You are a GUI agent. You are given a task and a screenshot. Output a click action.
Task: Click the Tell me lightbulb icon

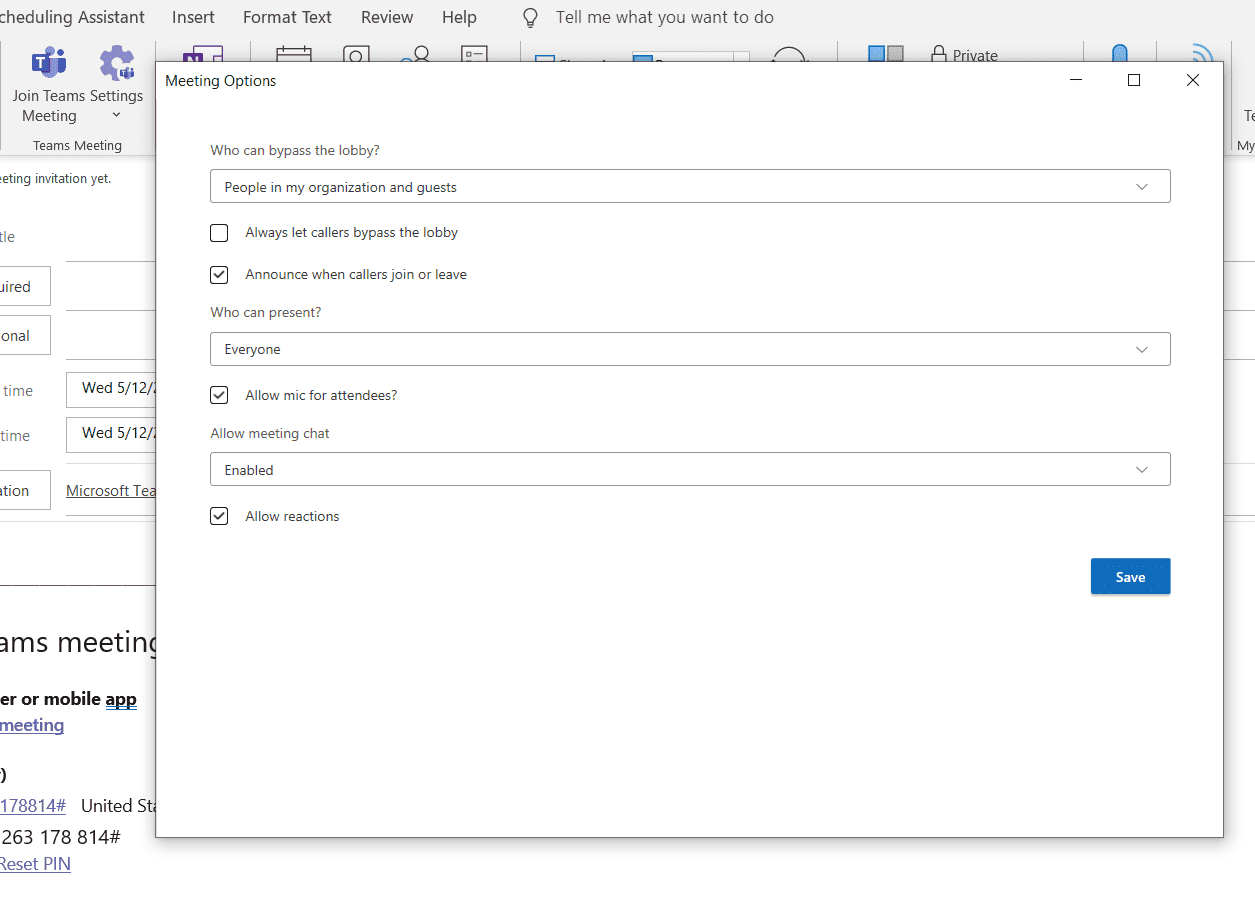click(531, 18)
